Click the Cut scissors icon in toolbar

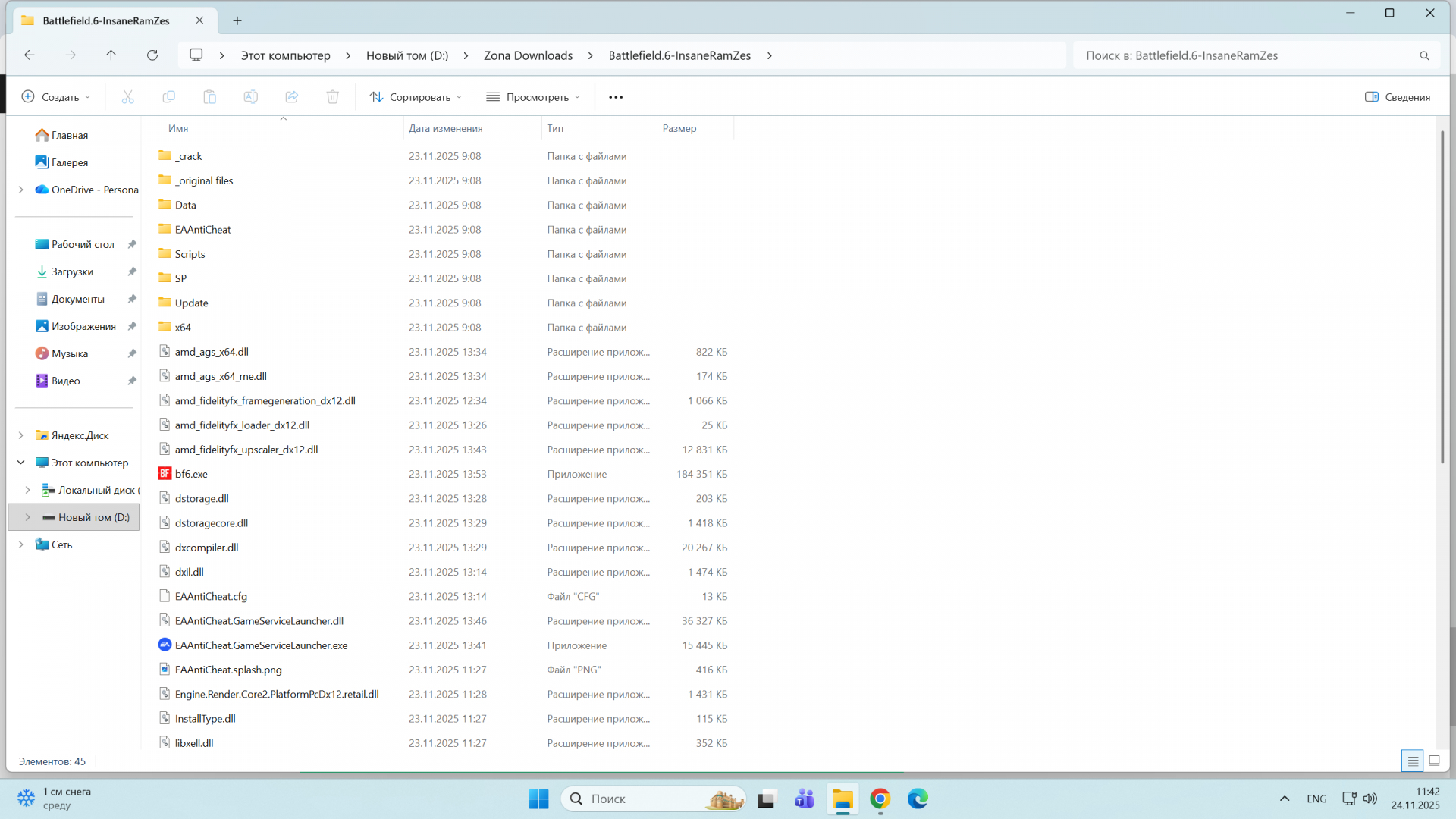pyautogui.click(x=127, y=97)
